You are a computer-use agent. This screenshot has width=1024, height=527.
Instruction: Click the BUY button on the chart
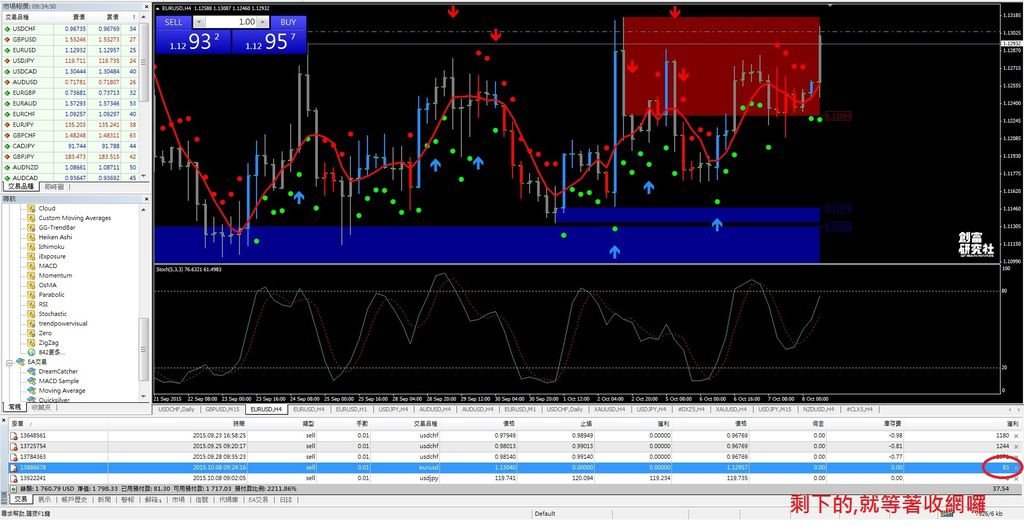(288, 22)
